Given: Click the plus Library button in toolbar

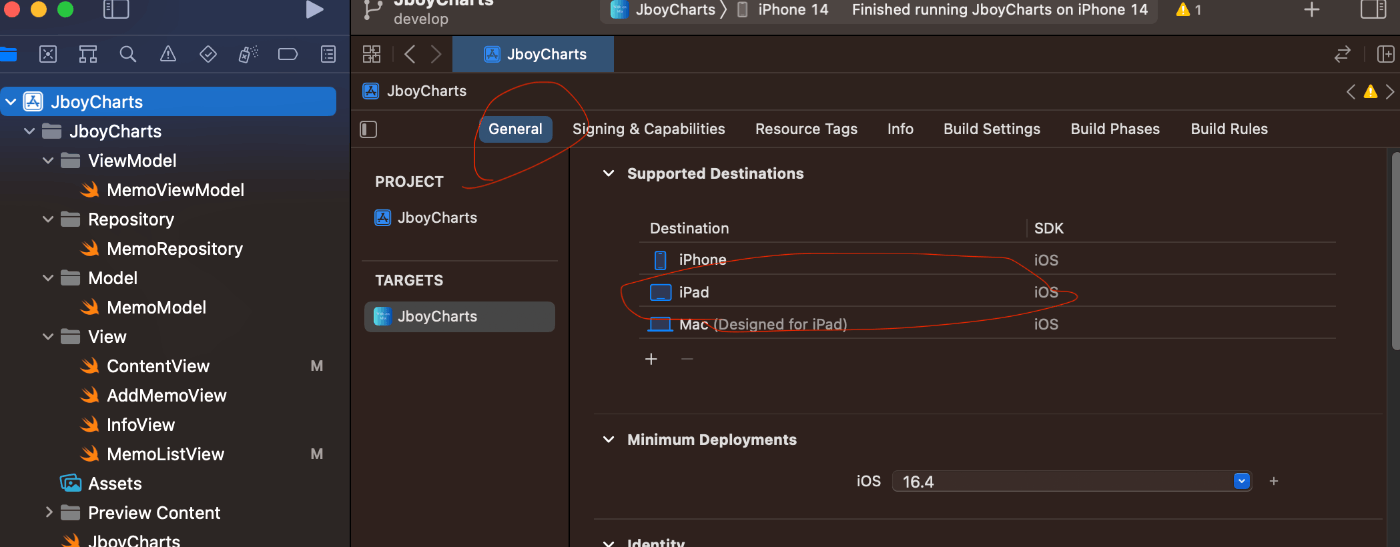Looking at the screenshot, I should pos(1312,10).
